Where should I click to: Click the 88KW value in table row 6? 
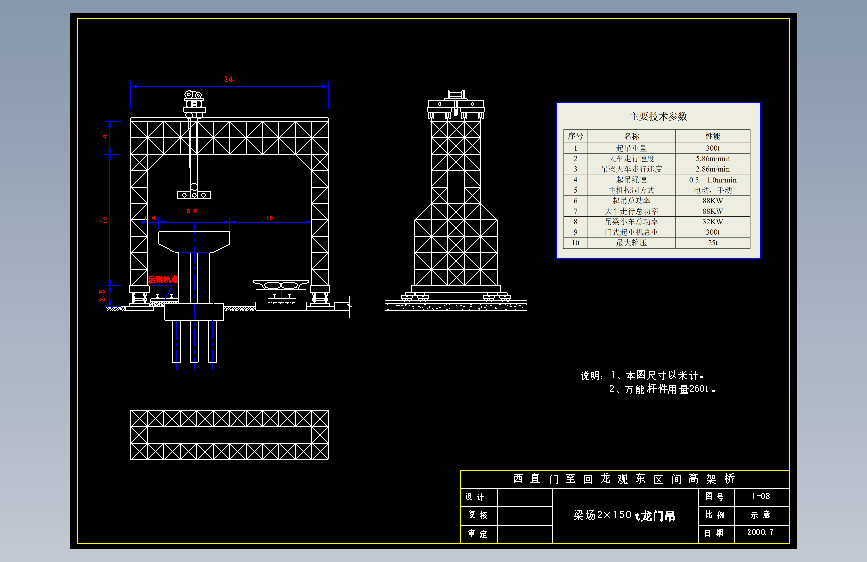click(x=713, y=201)
